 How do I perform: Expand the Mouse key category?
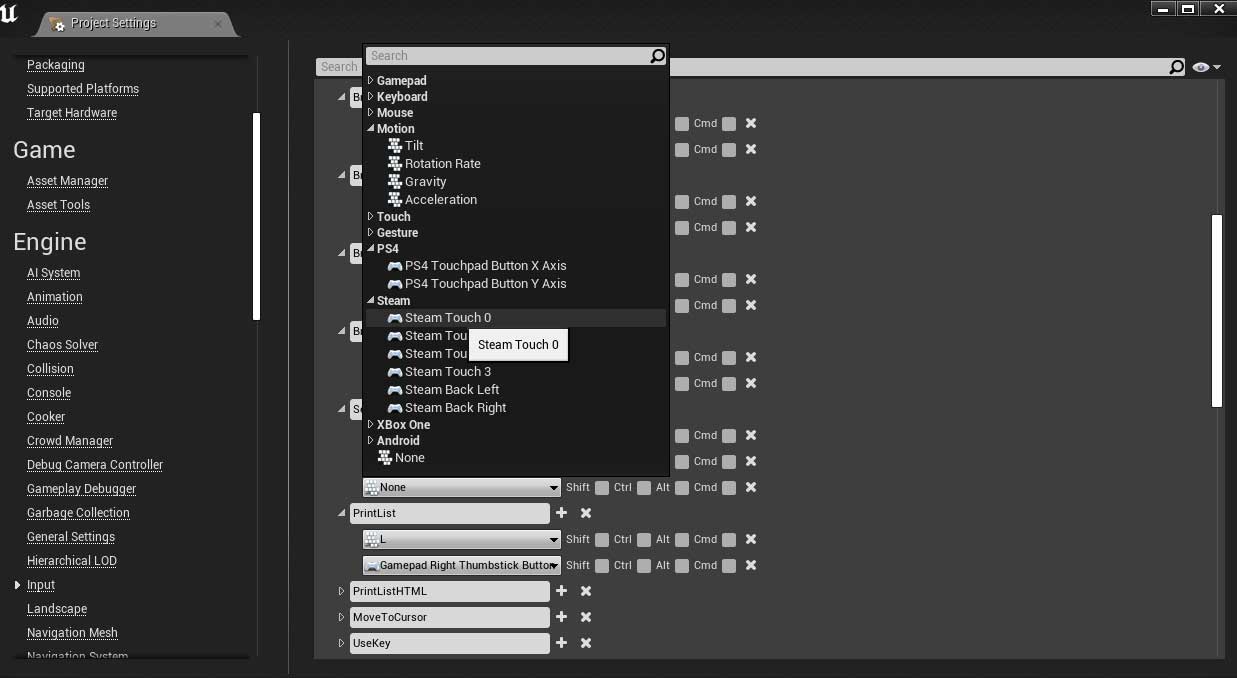(x=371, y=113)
